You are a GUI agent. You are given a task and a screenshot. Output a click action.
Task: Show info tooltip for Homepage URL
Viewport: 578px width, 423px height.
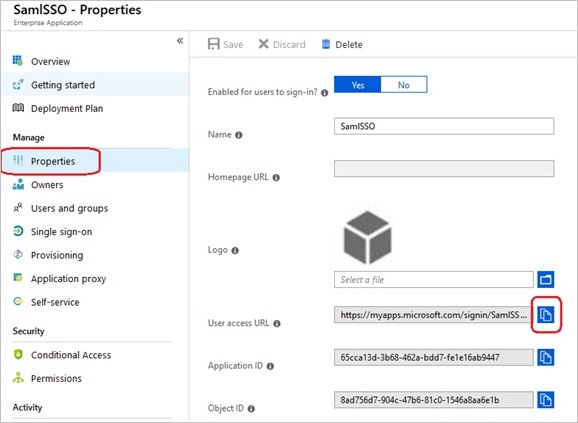click(x=276, y=178)
